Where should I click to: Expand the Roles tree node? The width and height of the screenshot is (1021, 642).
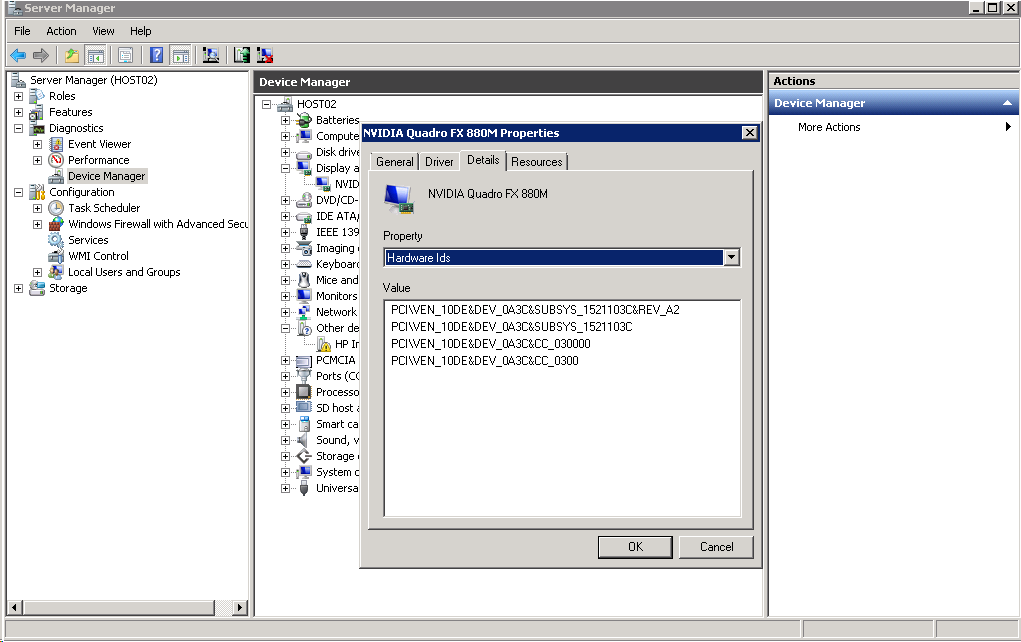(x=18, y=97)
